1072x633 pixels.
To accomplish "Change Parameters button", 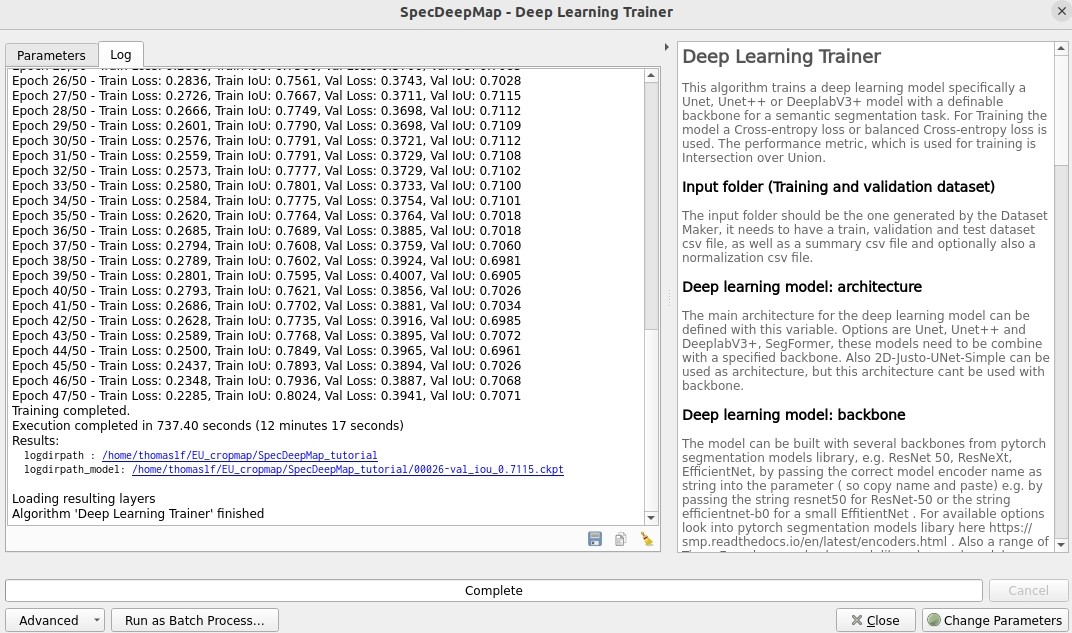I will click(x=995, y=620).
